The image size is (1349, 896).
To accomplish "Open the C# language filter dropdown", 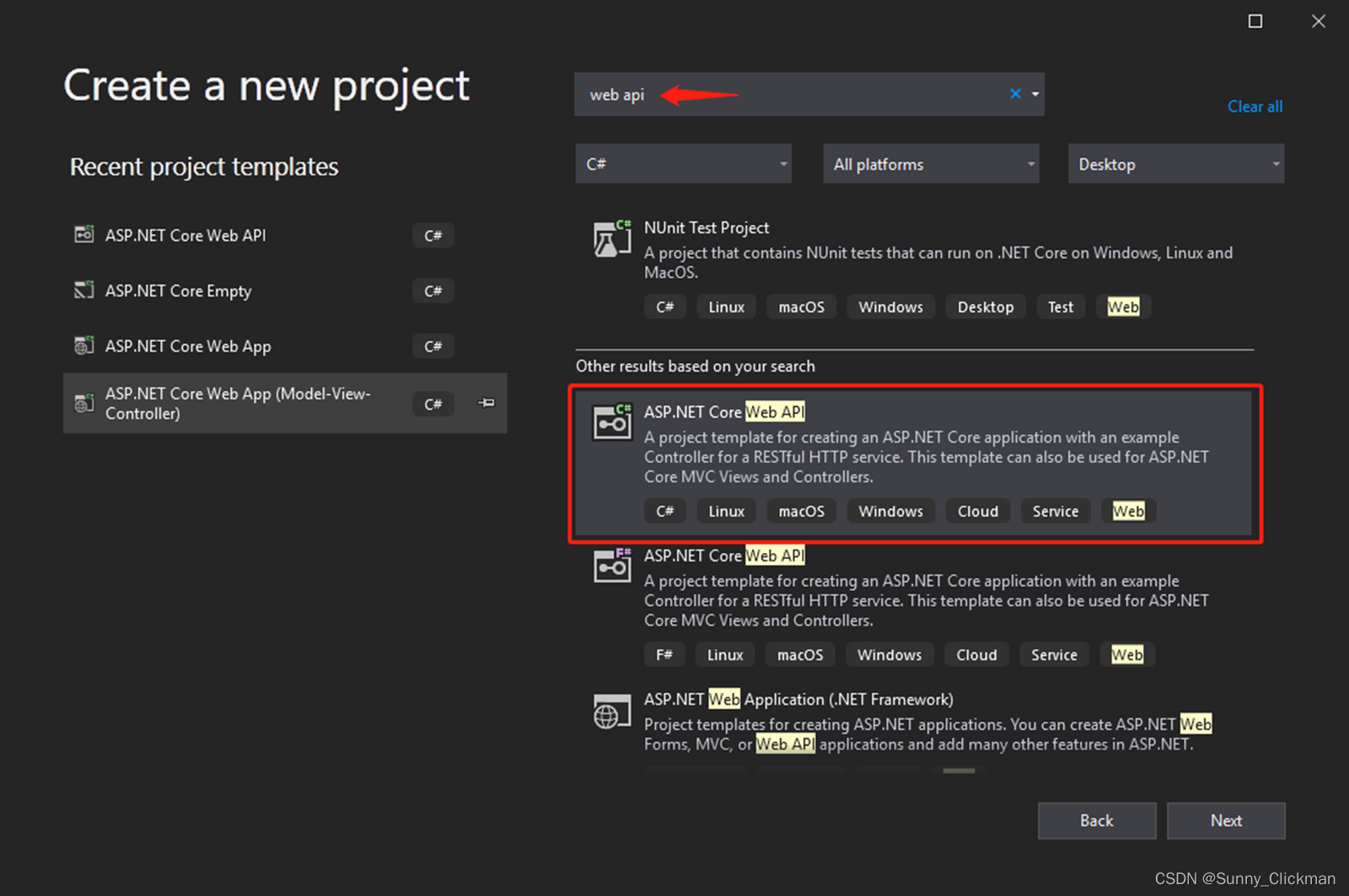I will (x=684, y=164).
